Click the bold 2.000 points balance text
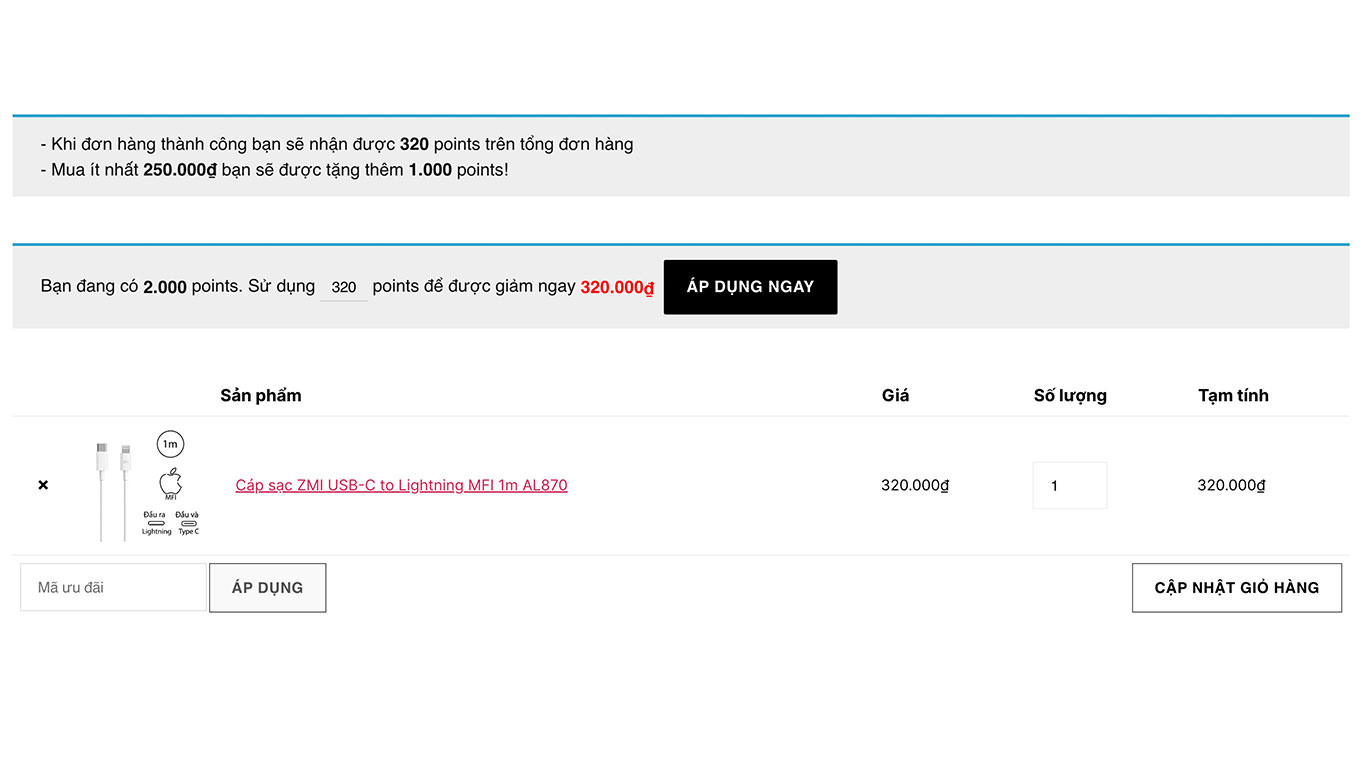 (x=167, y=286)
